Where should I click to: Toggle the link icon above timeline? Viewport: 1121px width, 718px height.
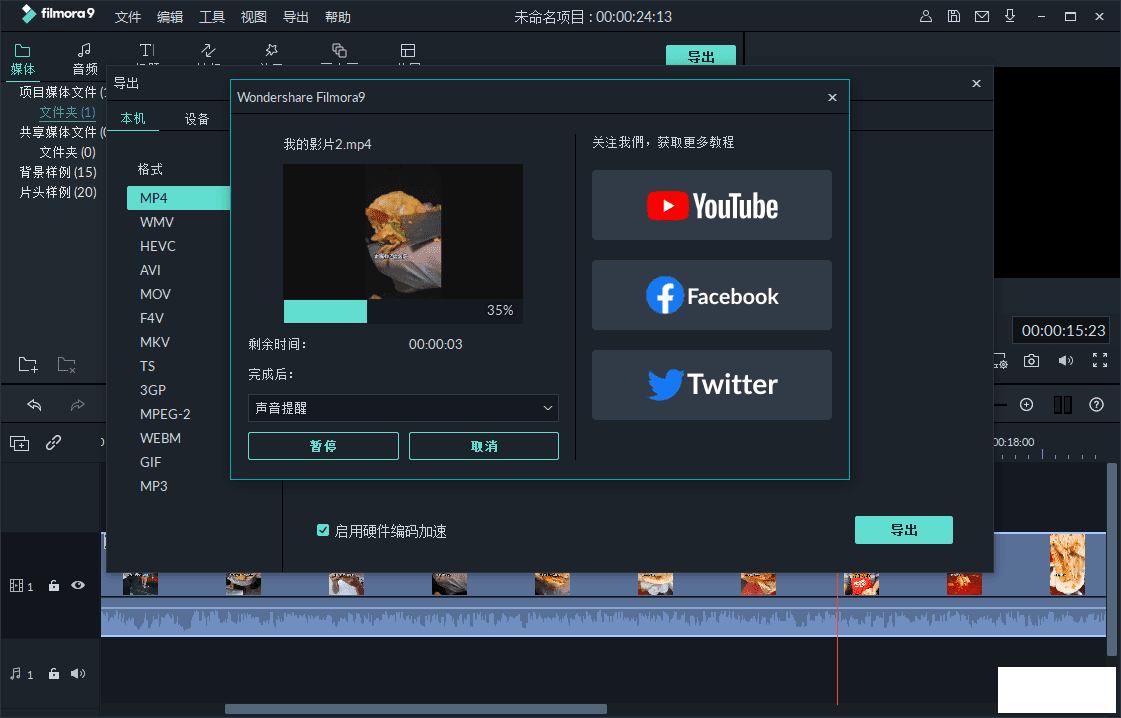click(54, 443)
